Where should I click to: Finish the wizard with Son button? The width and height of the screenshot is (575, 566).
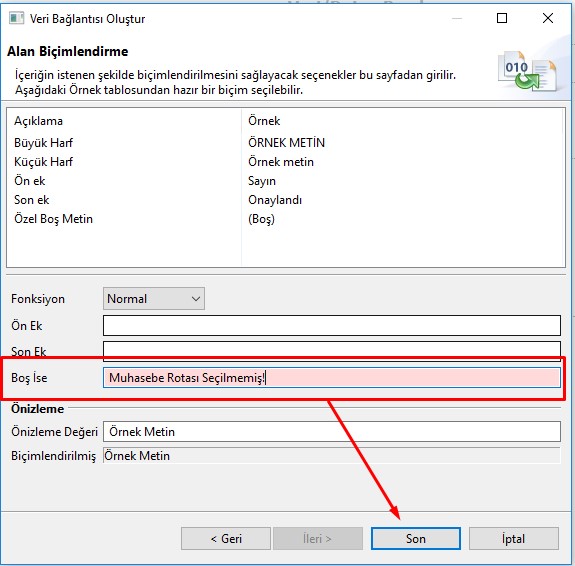coord(415,538)
